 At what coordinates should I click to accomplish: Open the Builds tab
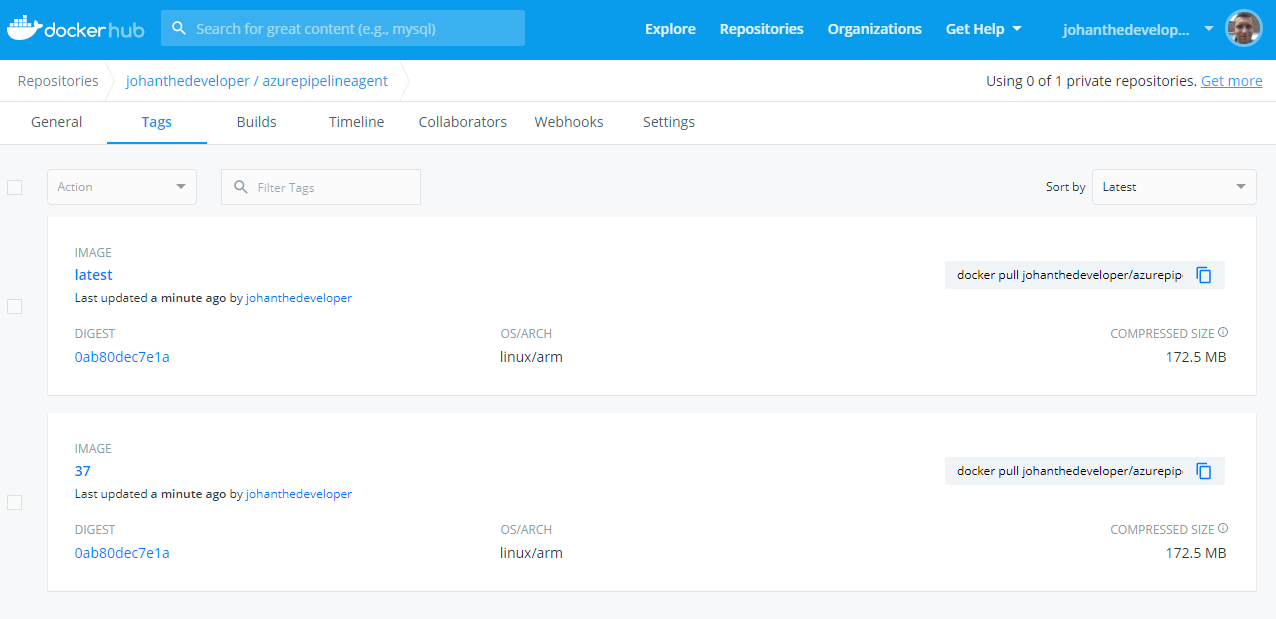click(x=257, y=122)
